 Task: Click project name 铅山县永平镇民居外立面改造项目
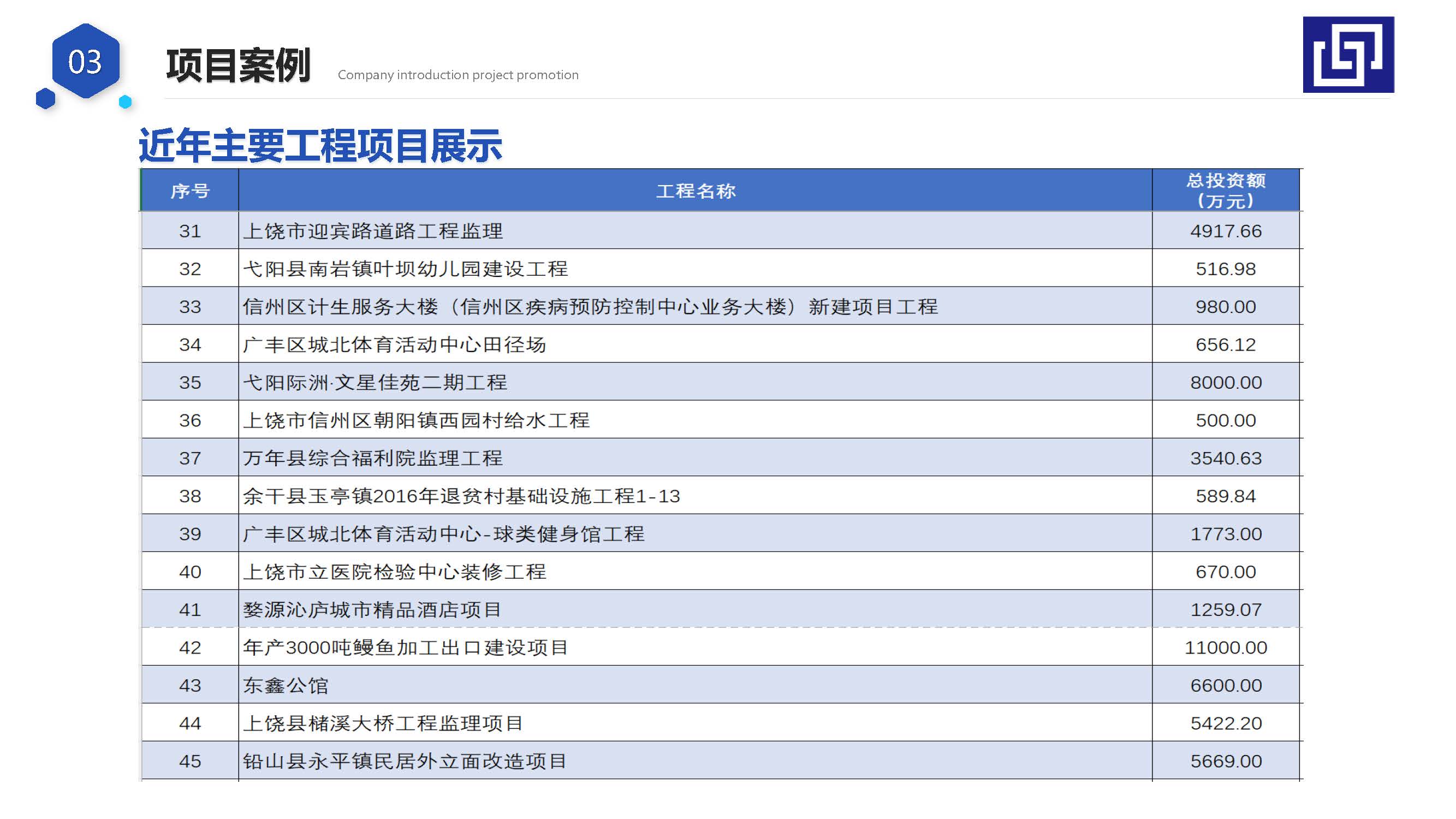[405, 761]
